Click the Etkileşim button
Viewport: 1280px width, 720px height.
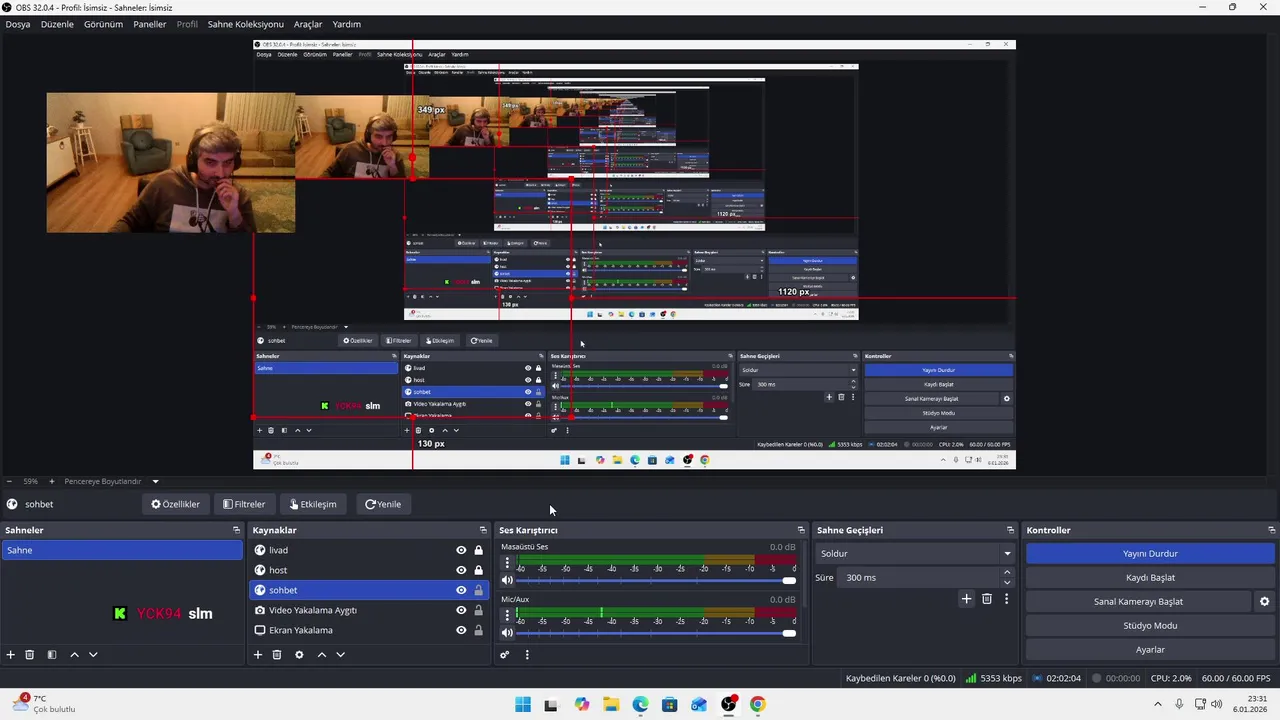click(x=313, y=504)
